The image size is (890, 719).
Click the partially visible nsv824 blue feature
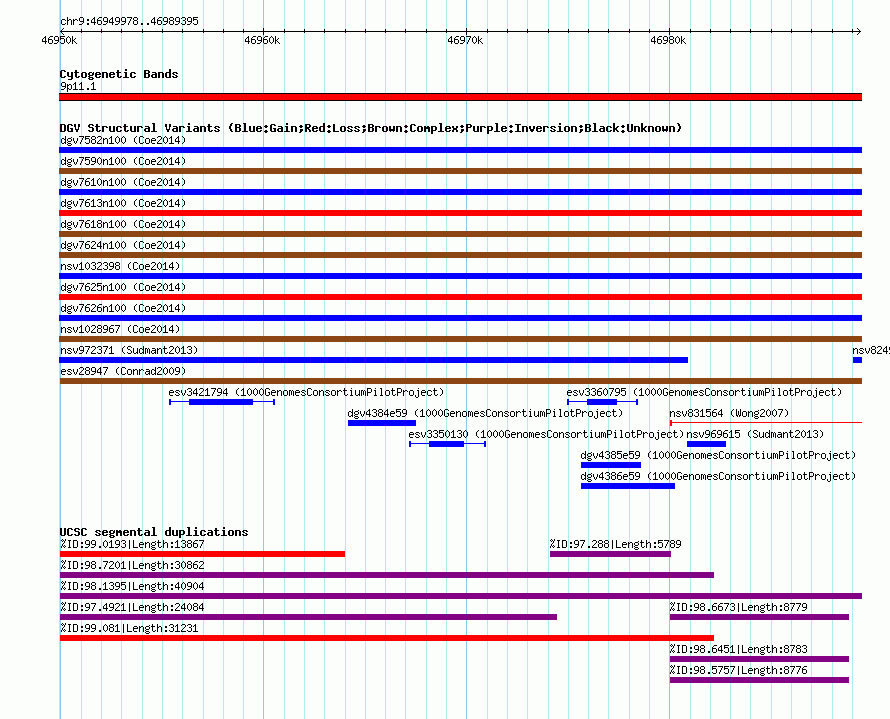coord(857,360)
